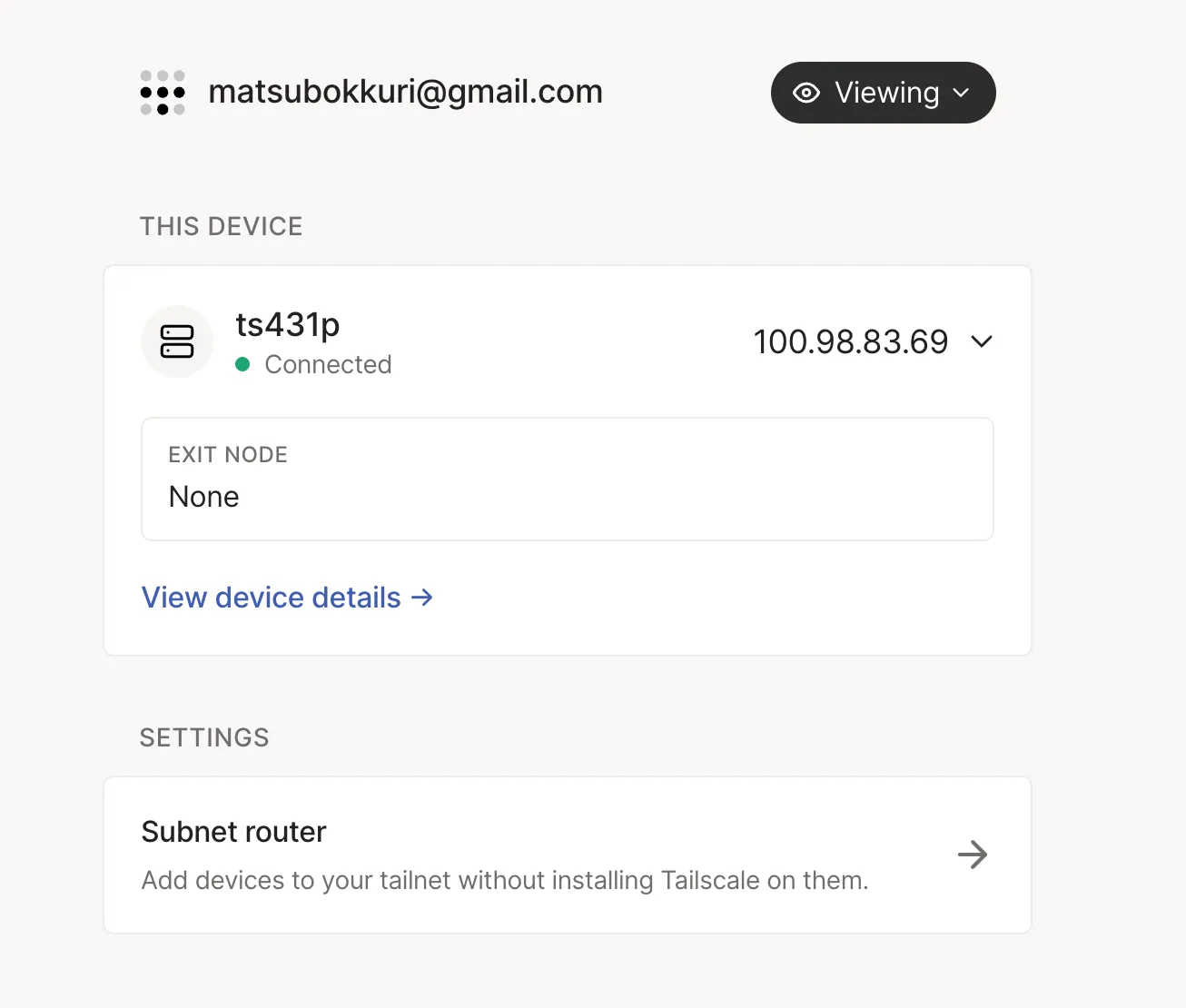Screen dimensions: 1186x1008
Task: Click the Tailscale dots logo
Action: [163, 93]
